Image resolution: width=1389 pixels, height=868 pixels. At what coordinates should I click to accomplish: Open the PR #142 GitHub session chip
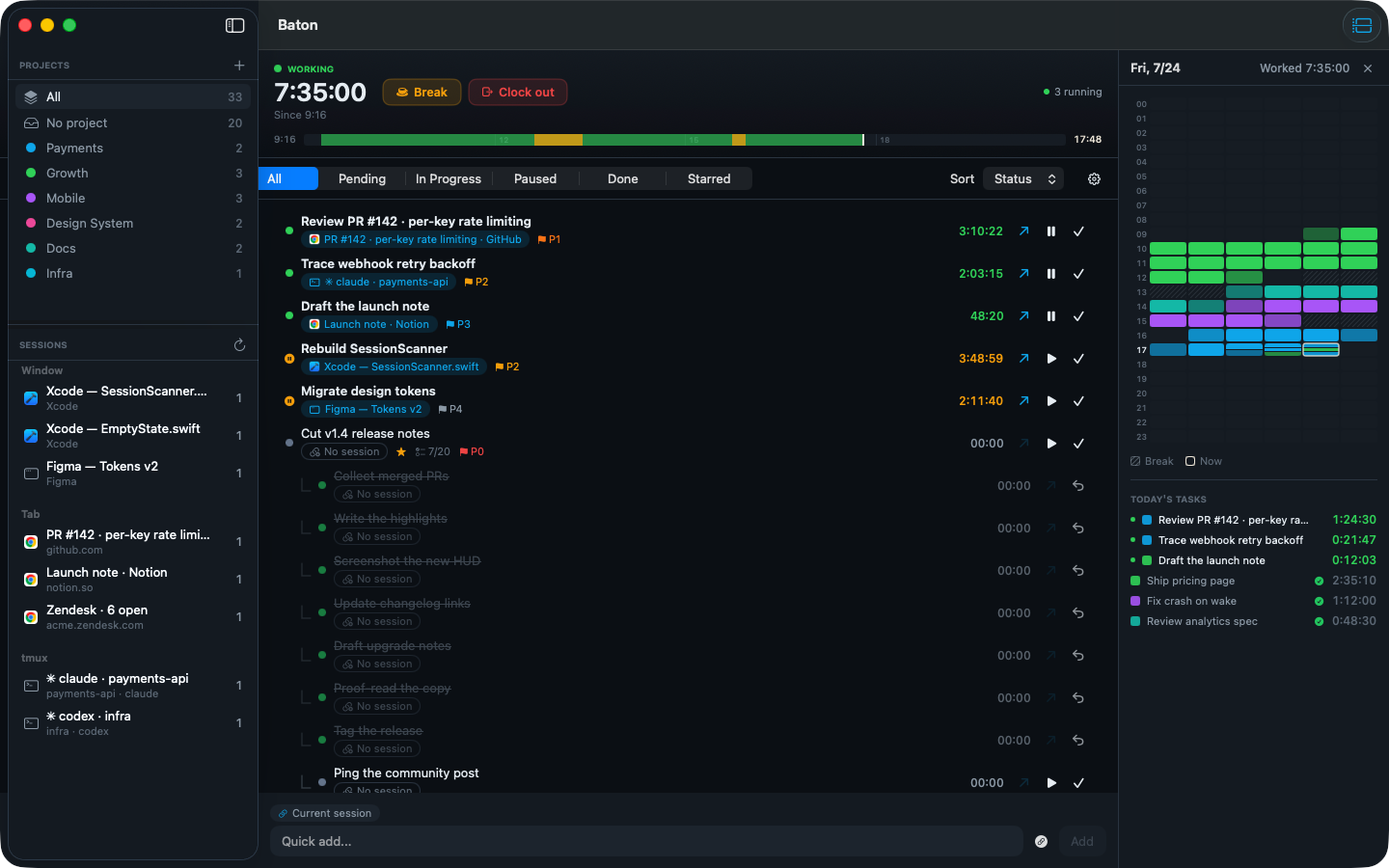coord(415,239)
